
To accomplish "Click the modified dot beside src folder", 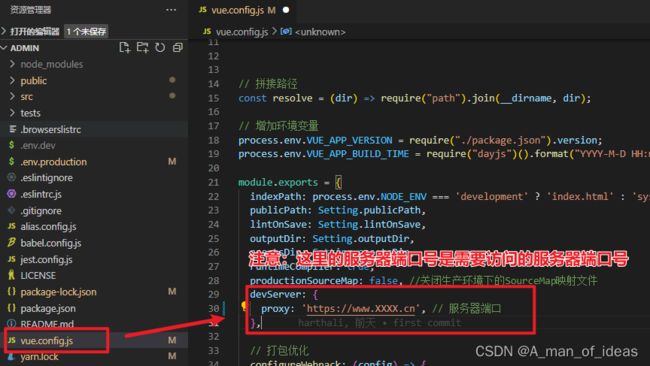I will coord(172,96).
